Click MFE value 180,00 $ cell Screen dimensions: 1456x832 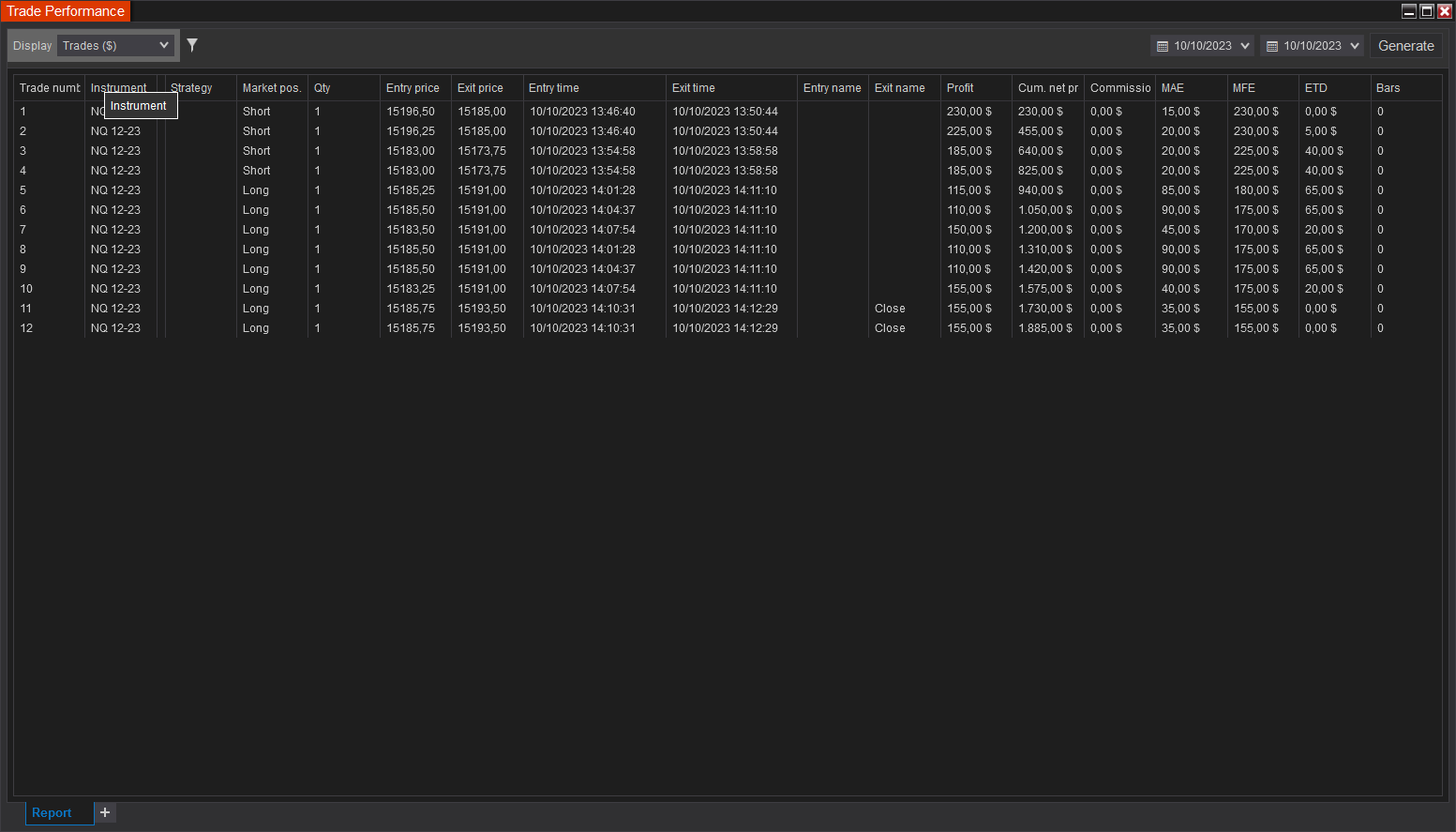click(x=1256, y=190)
